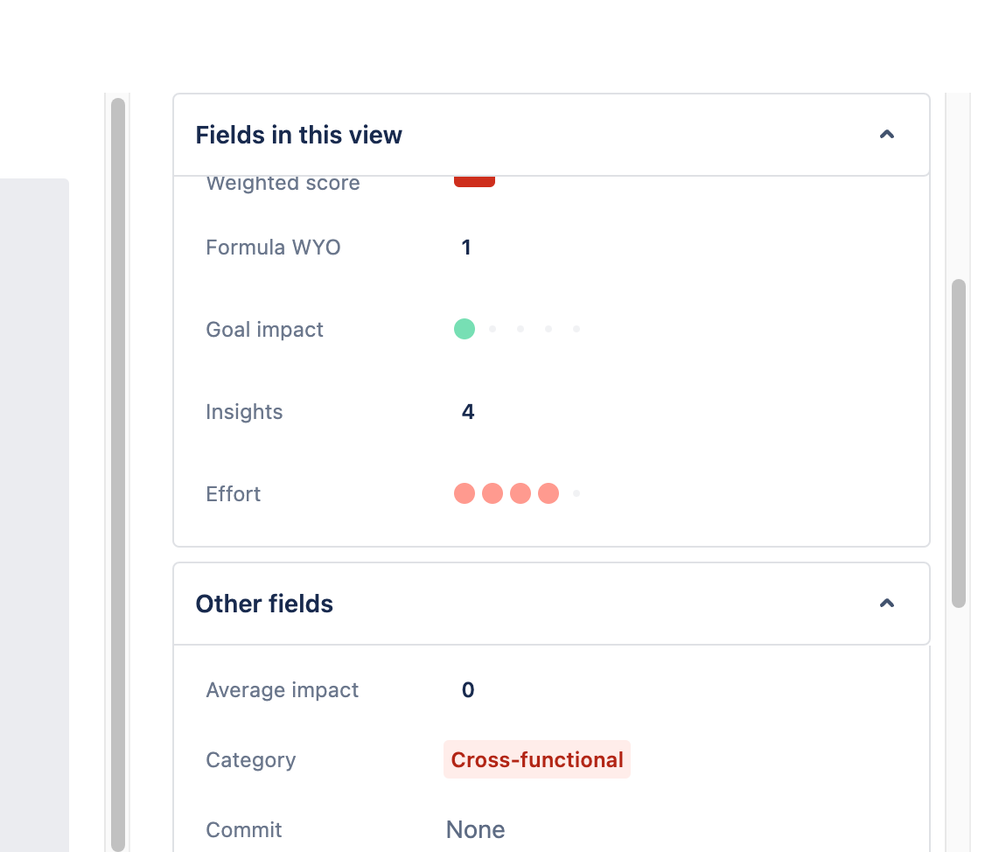The image size is (999, 852).
Task: Set Goal impact rating to two dots
Action: pos(492,329)
